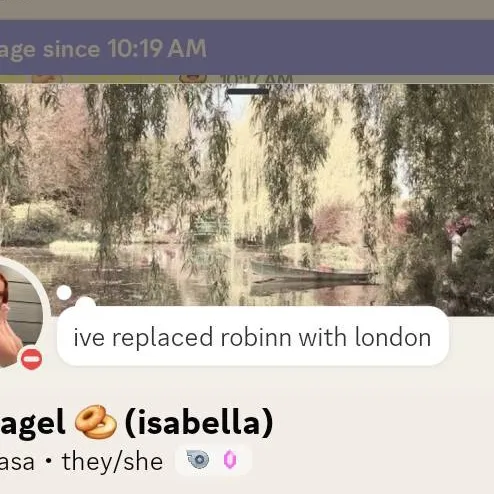Tap the they/she pronouns text

click(x=113, y=462)
